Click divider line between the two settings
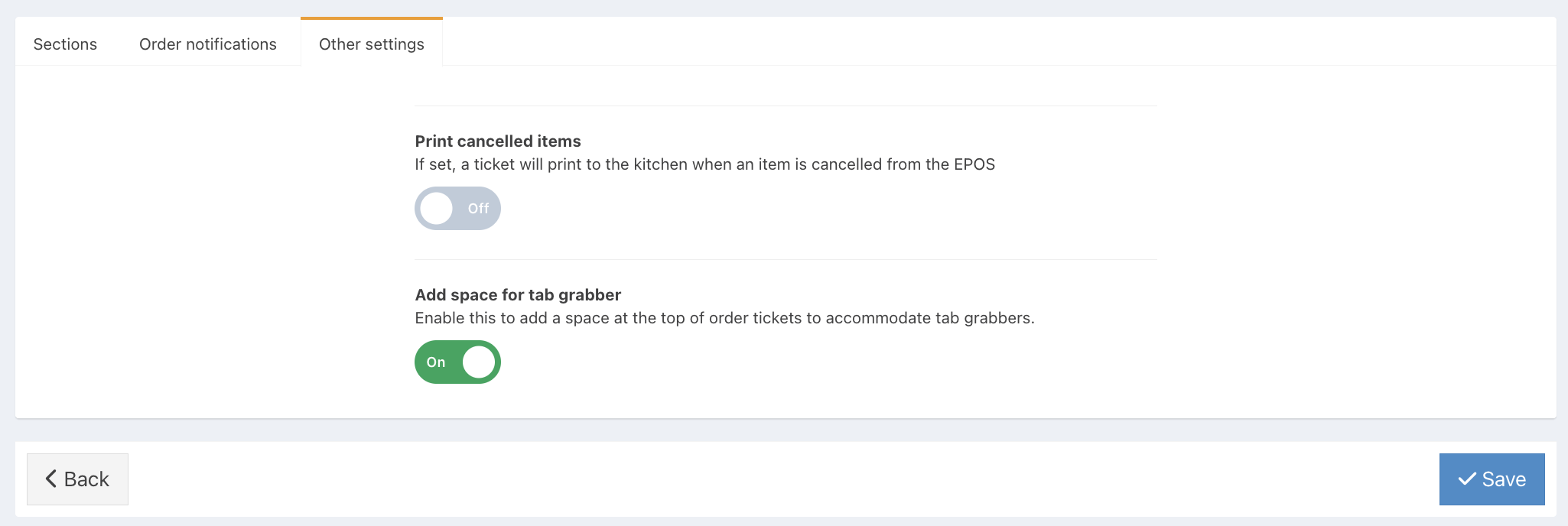Viewport: 1568px width, 526px height. (786, 260)
